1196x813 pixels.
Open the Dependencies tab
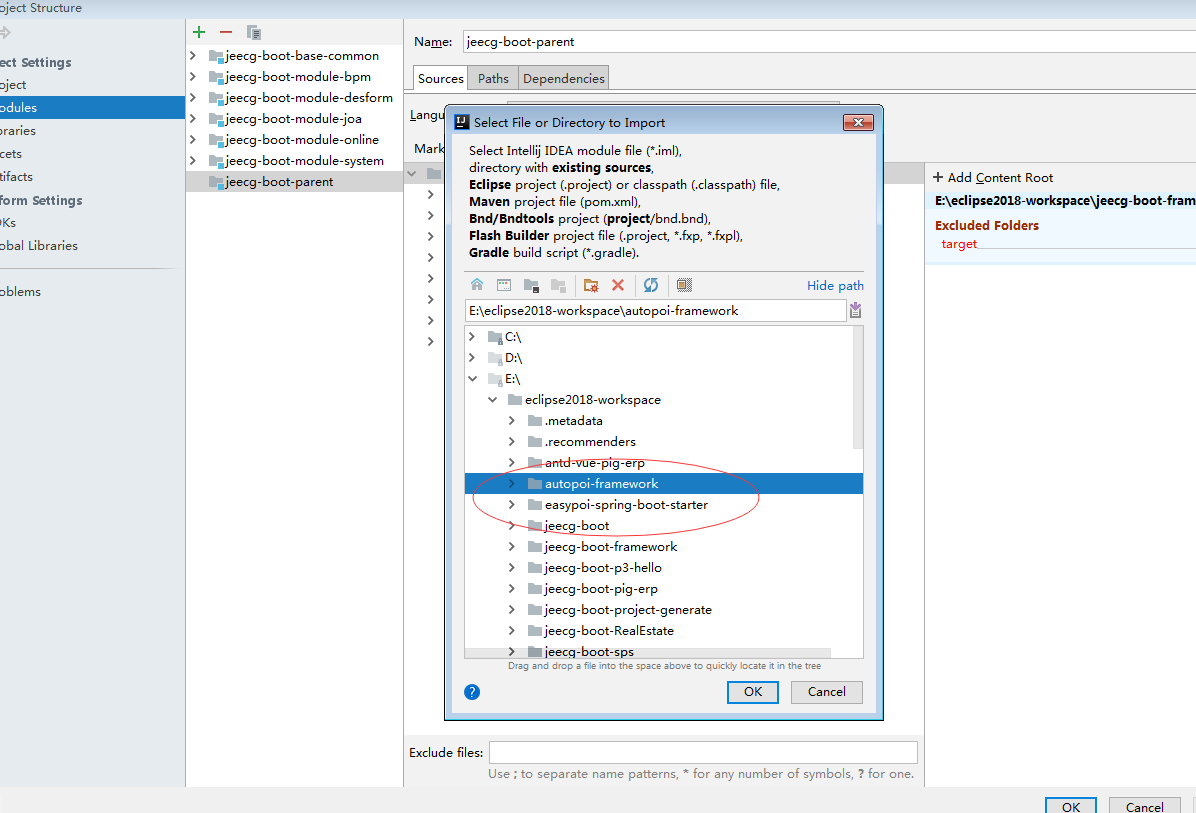[564, 79]
